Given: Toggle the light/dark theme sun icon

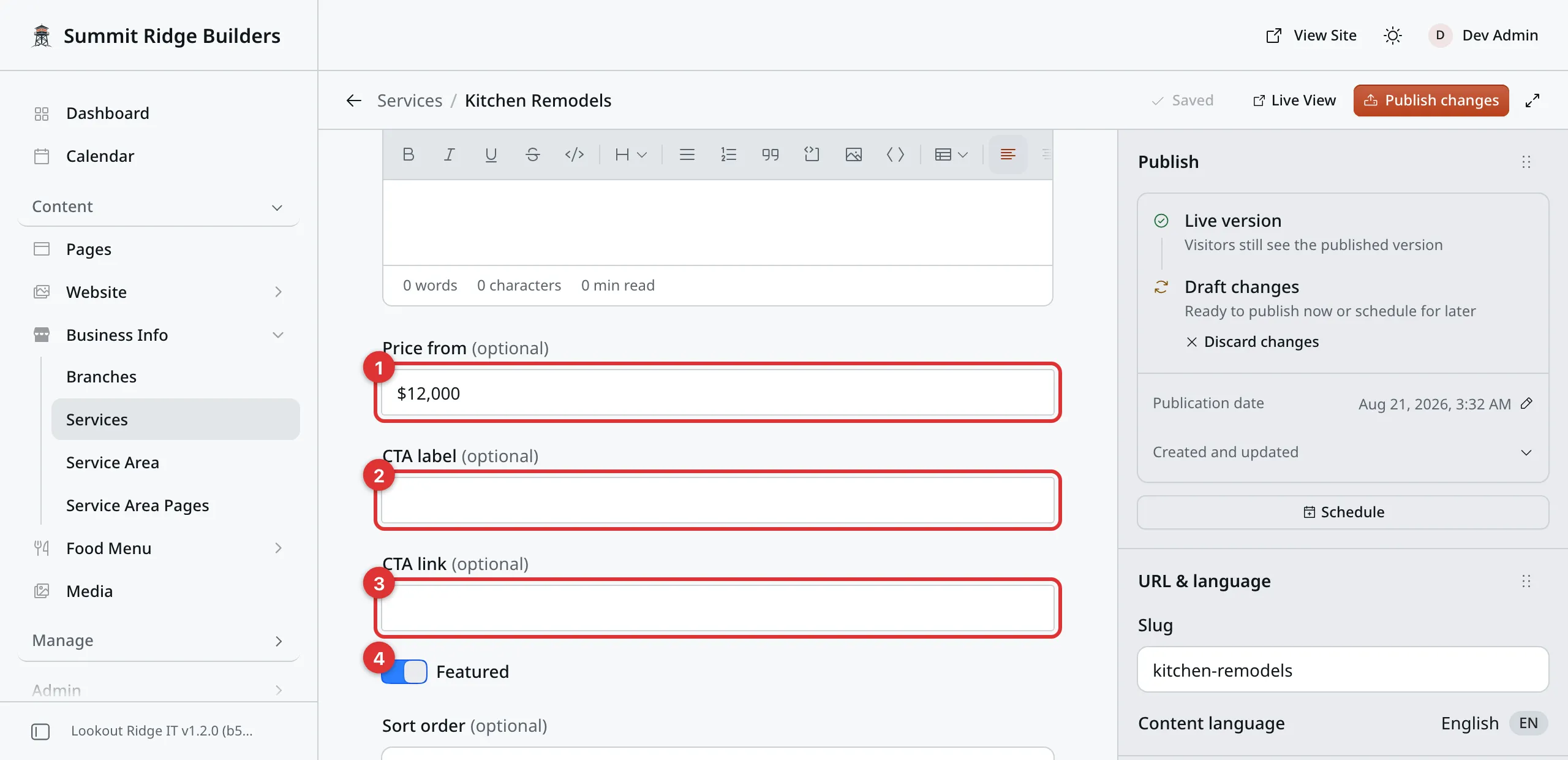Looking at the screenshot, I should coord(1393,36).
